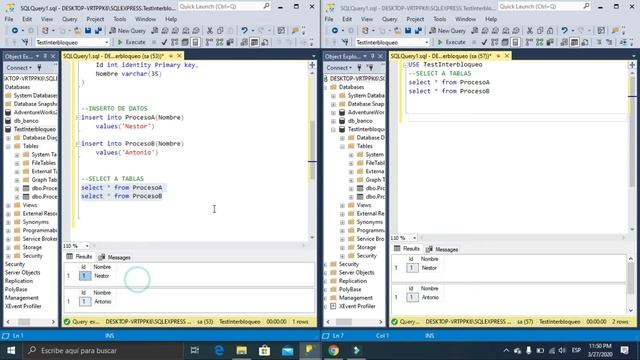Click the Save icon in left window toolbar

[x=88, y=31]
